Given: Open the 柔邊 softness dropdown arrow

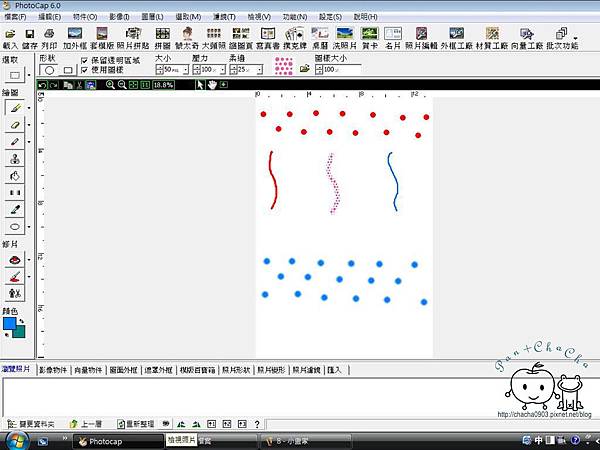Looking at the screenshot, I should (x=260, y=70).
